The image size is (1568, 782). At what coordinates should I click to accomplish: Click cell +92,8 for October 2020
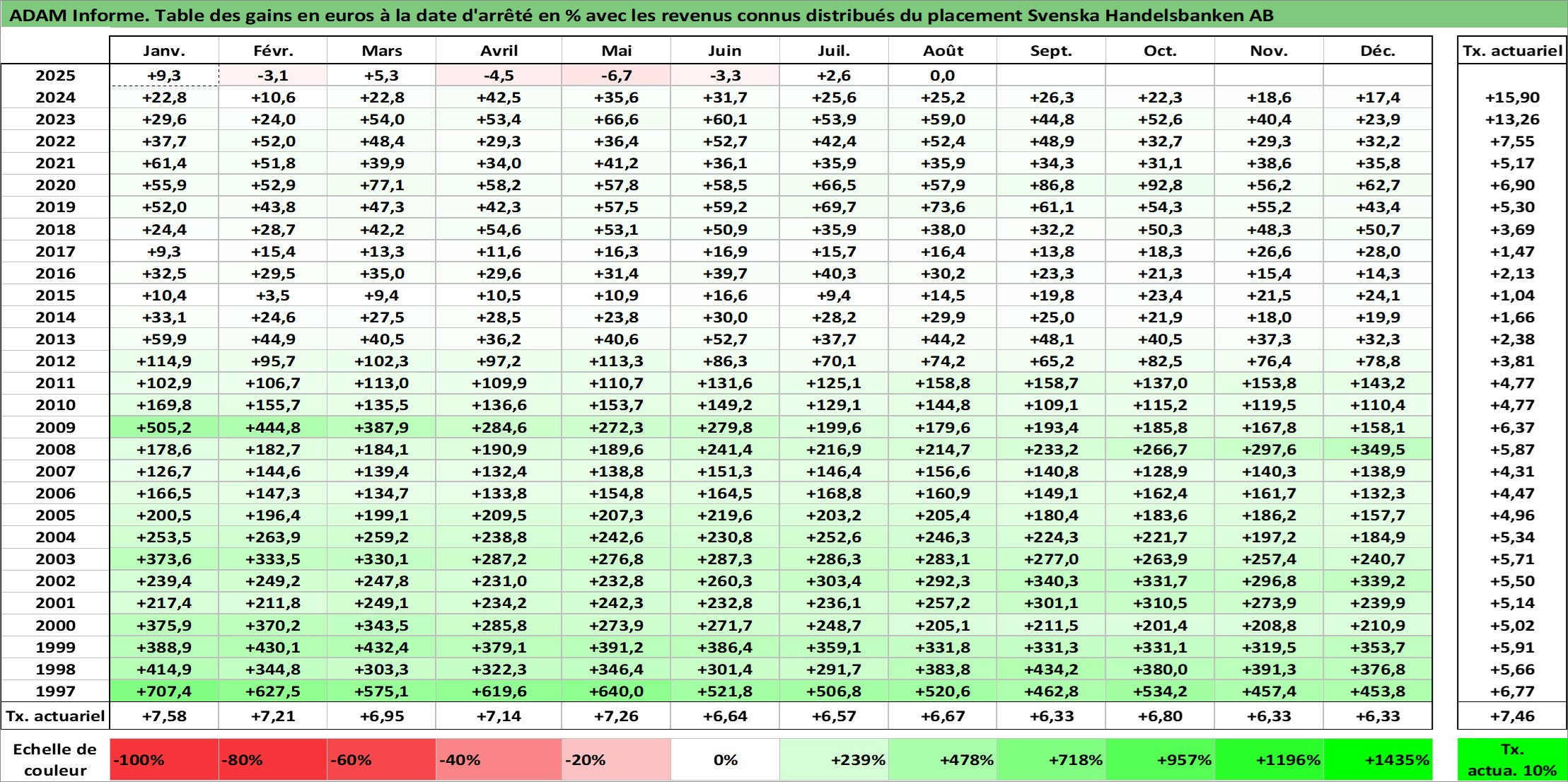point(1160,185)
